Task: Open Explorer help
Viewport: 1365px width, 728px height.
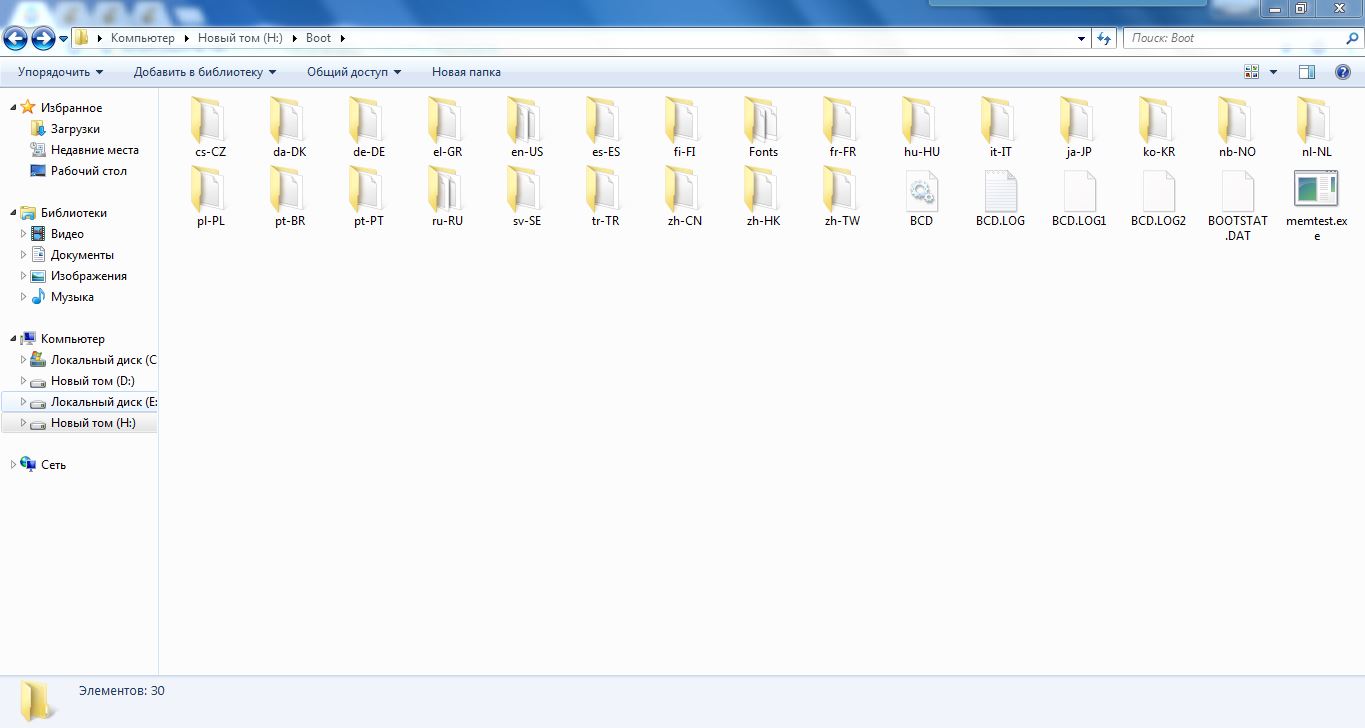Action: (1343, 72)
